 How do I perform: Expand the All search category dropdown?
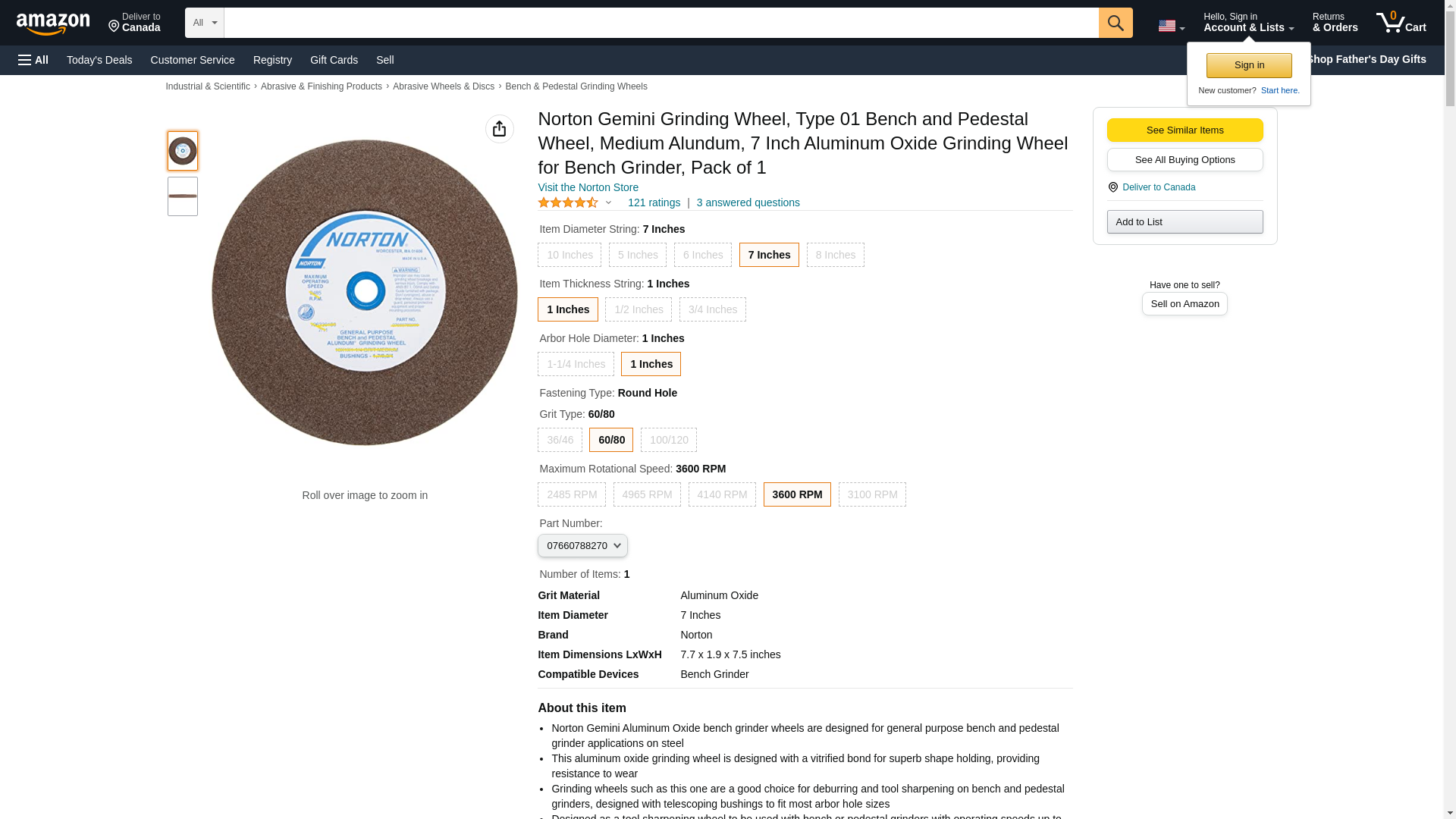coord(204,23)
